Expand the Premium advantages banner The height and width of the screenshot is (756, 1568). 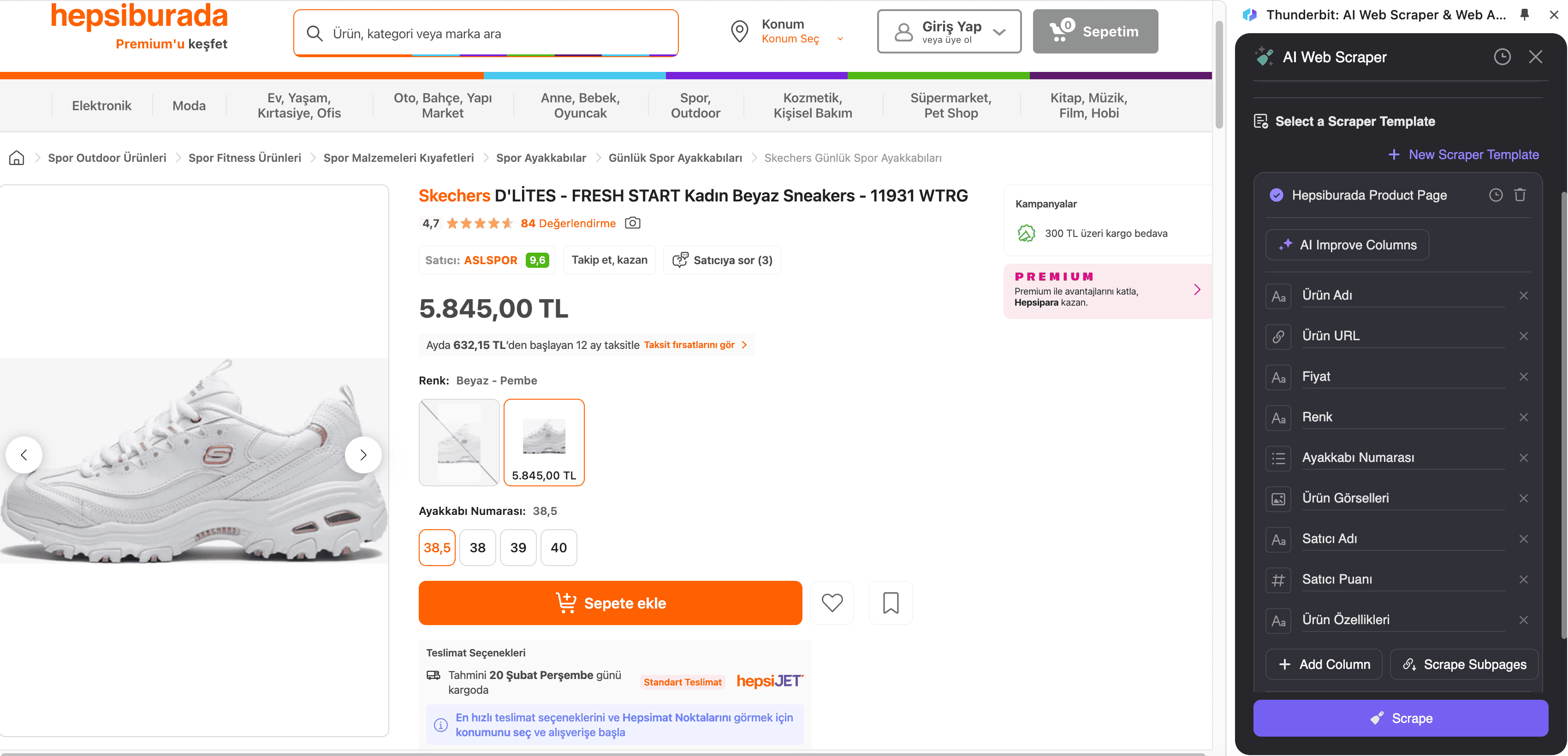1196,290
